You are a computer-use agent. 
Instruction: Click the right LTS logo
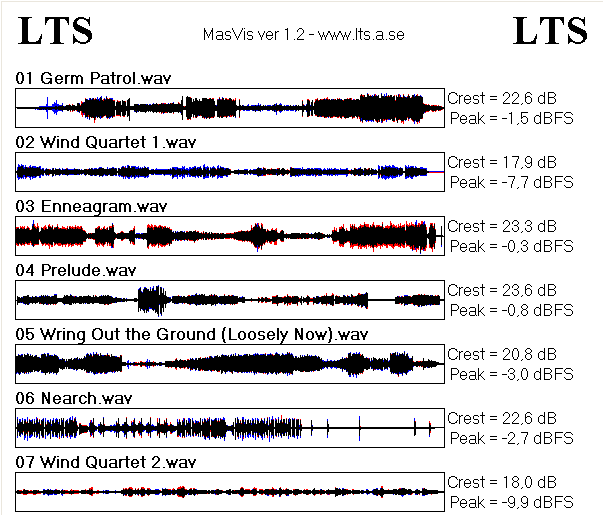pyautogui.click(x=550, y=30)
